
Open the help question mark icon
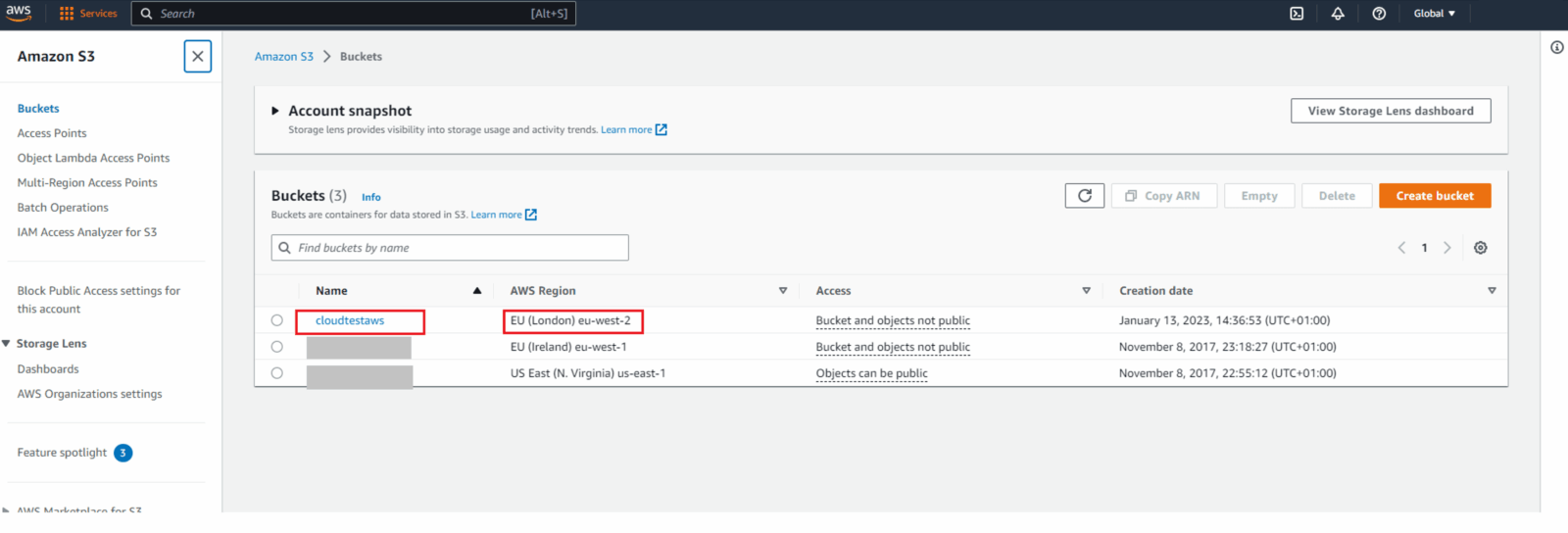click(1379, 14)
